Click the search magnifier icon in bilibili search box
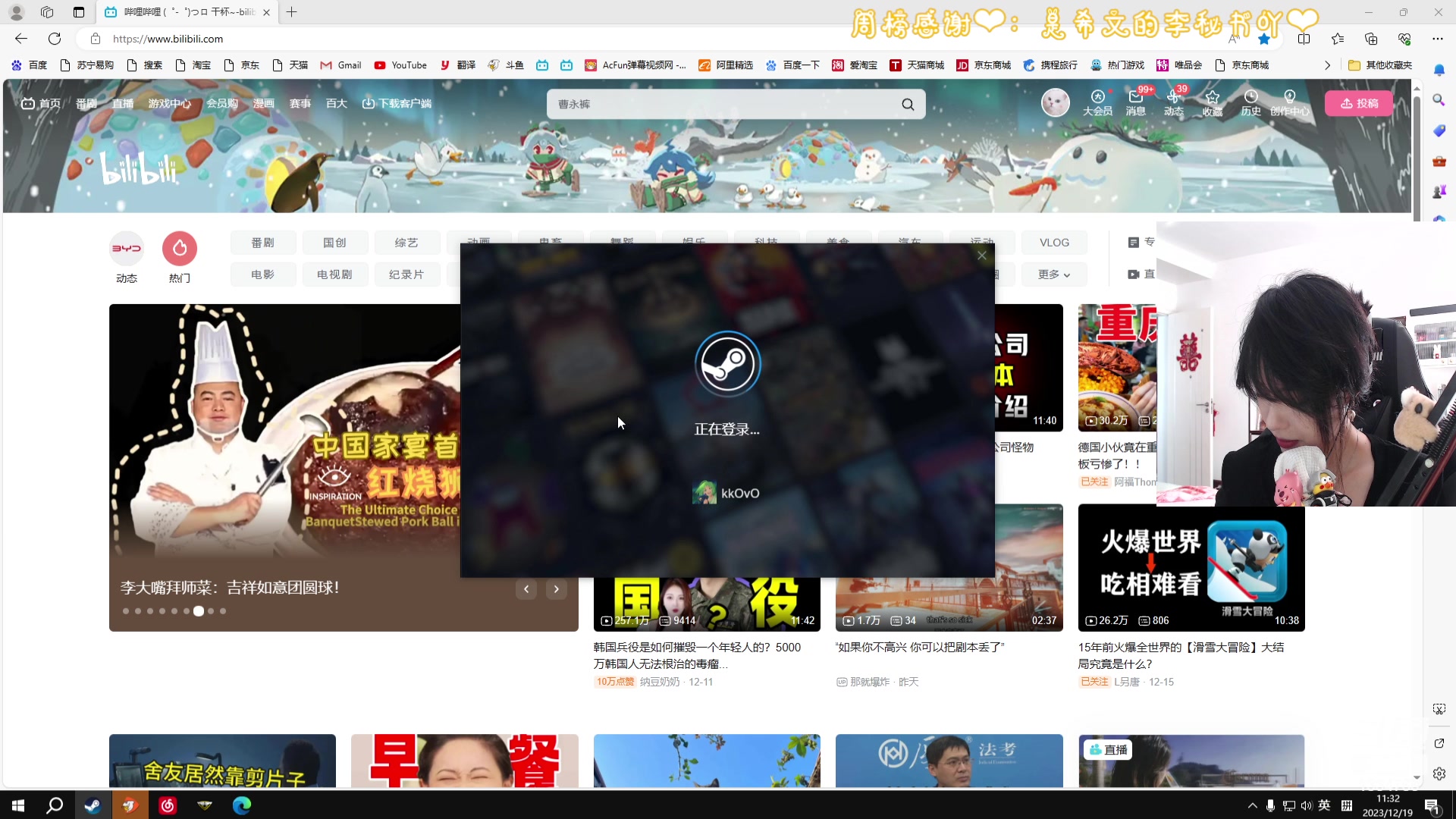 click(908, 105)
